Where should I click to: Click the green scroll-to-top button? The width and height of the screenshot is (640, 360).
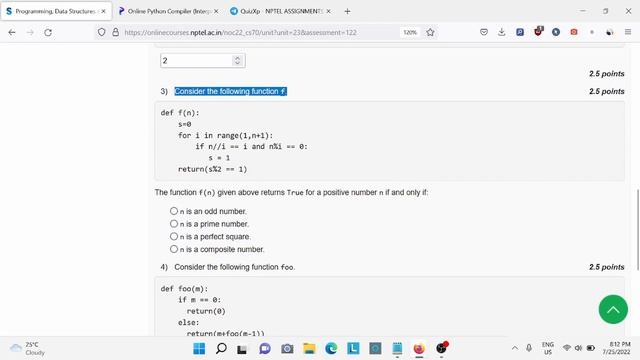(613, 309)
